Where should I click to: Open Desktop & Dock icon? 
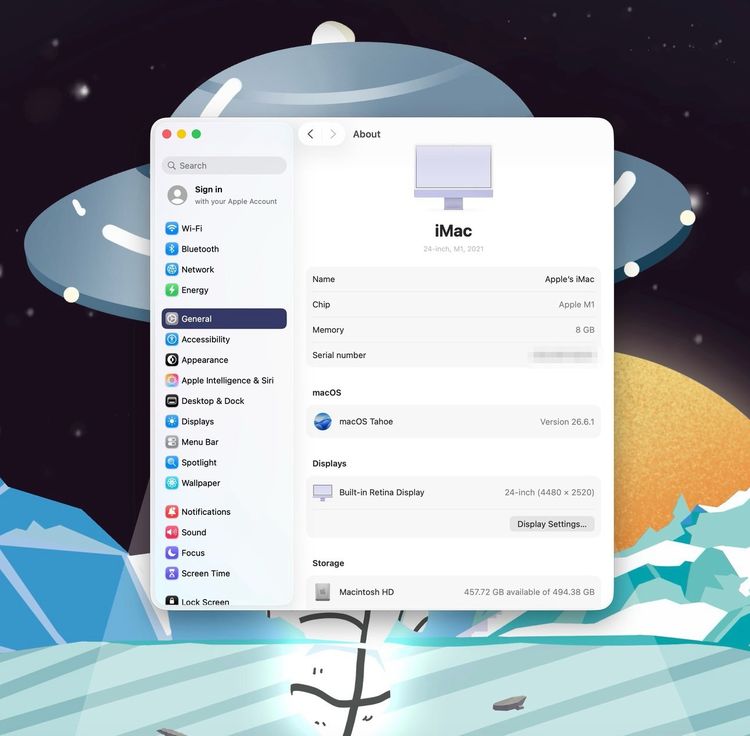pos(172,401)
